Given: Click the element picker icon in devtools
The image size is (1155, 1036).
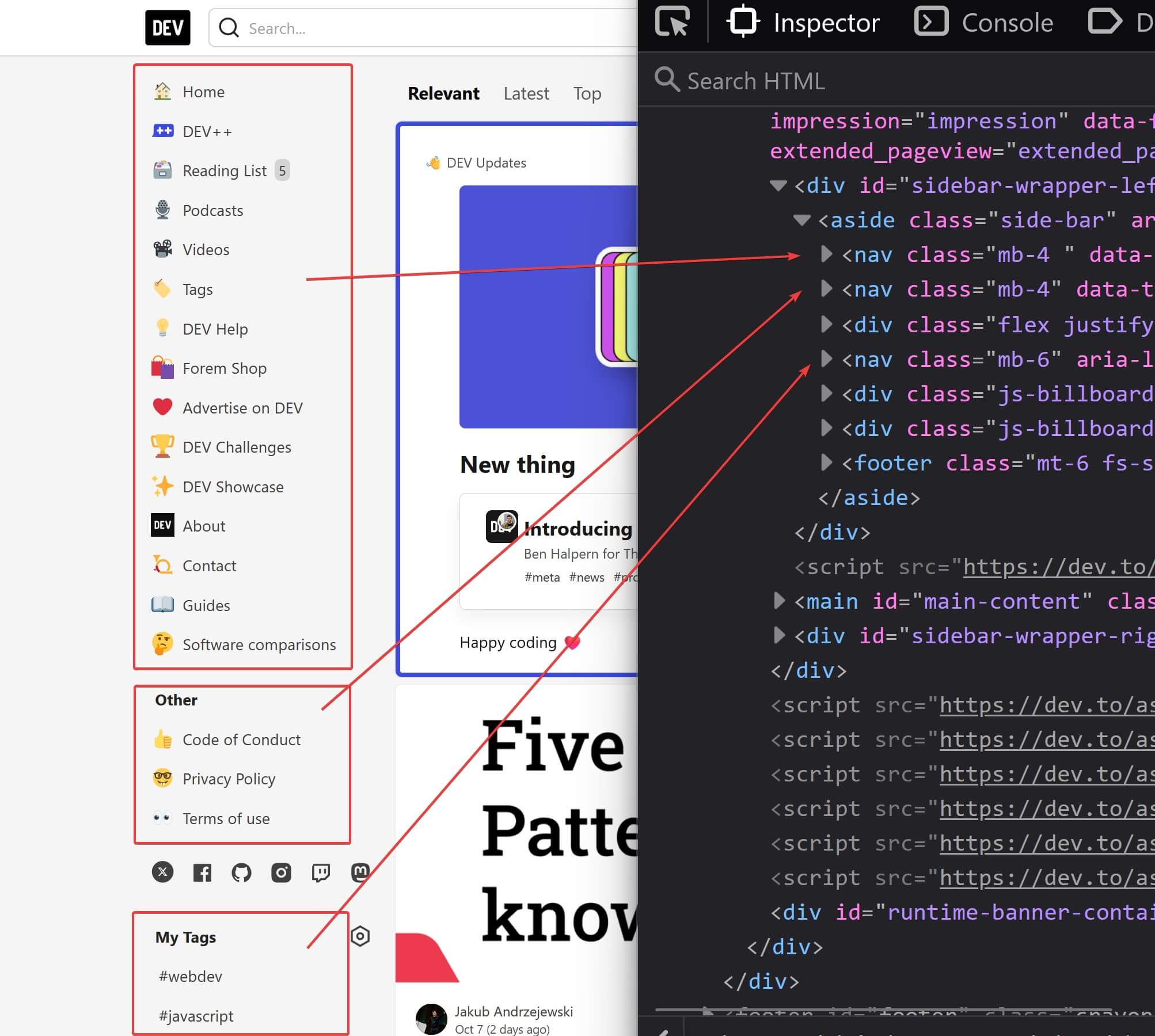Looking at the screenshot, I should [672, 21].
